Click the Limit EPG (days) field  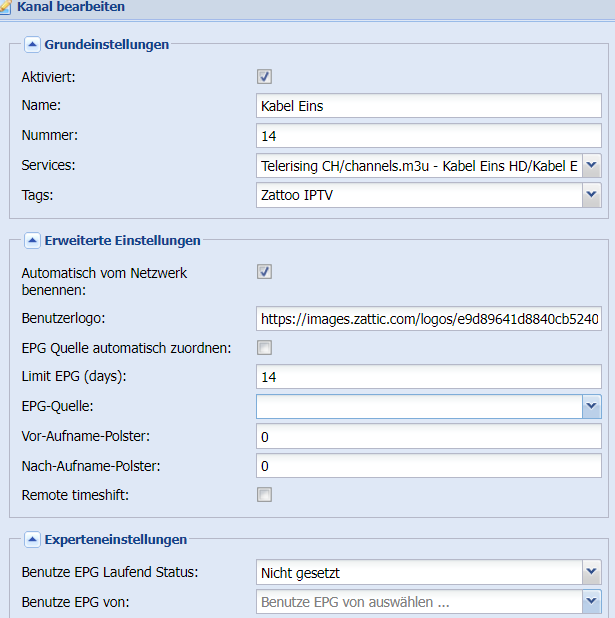[429, 376]
